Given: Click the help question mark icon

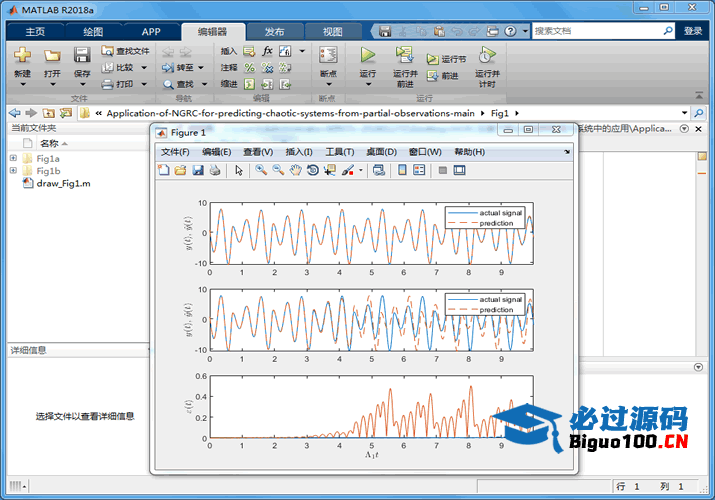Looking at the screenshot, I should tap(510, 31).
